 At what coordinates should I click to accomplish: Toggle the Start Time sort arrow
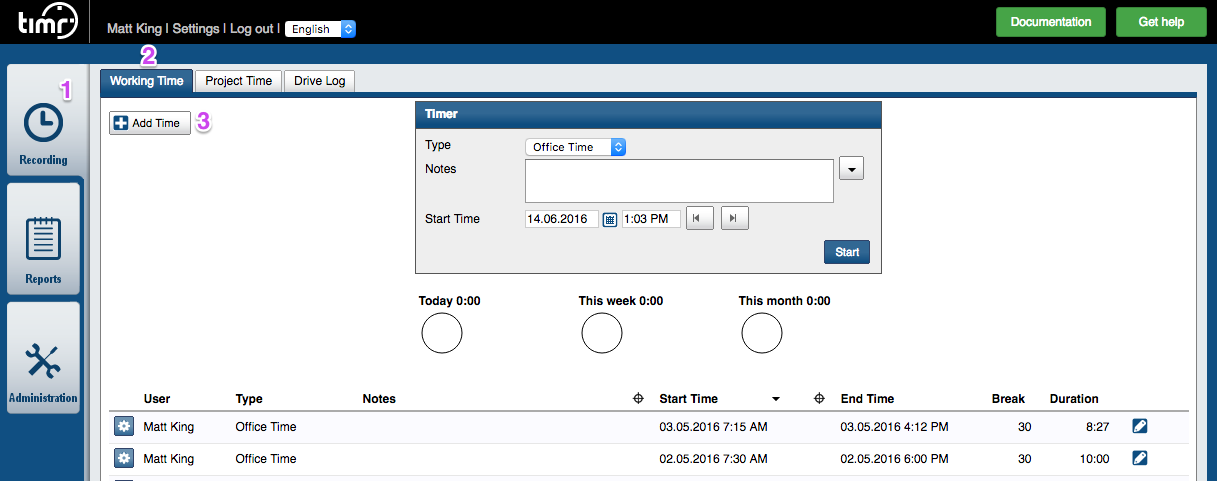pyautogui.click(x=775, y=400)
